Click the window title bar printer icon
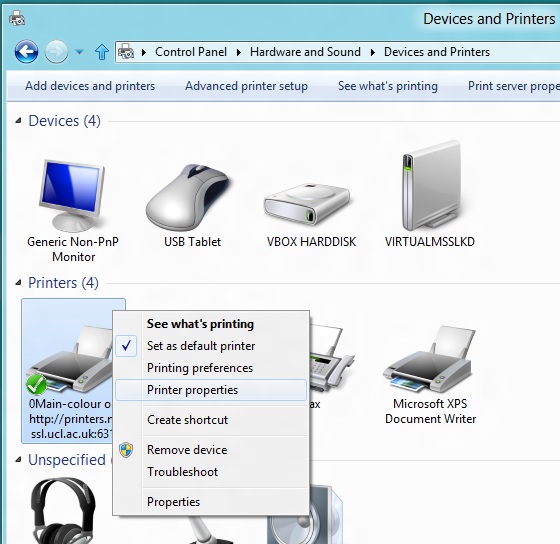 tap(17, 18)
